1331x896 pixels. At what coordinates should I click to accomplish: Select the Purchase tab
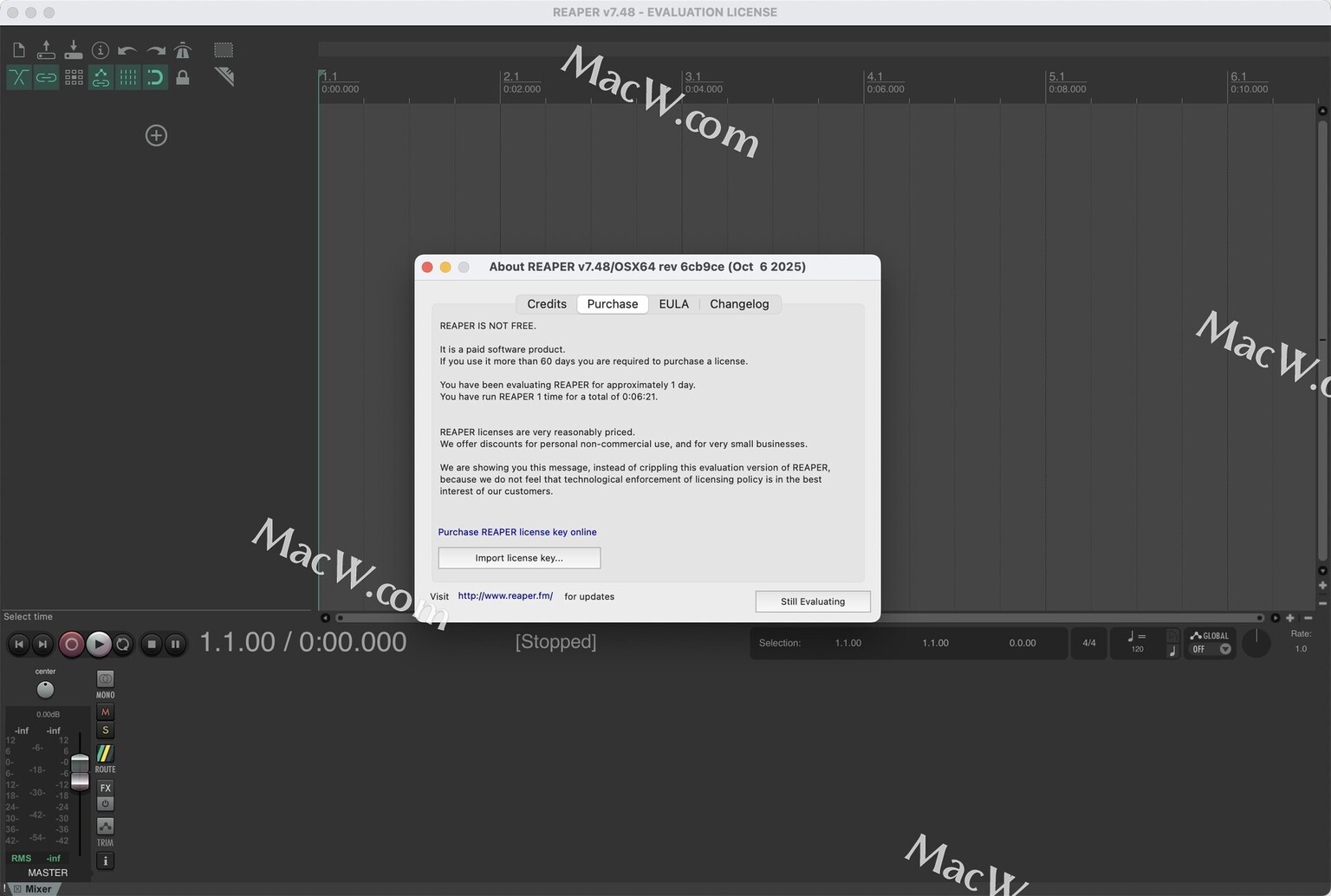coord(613,304)
